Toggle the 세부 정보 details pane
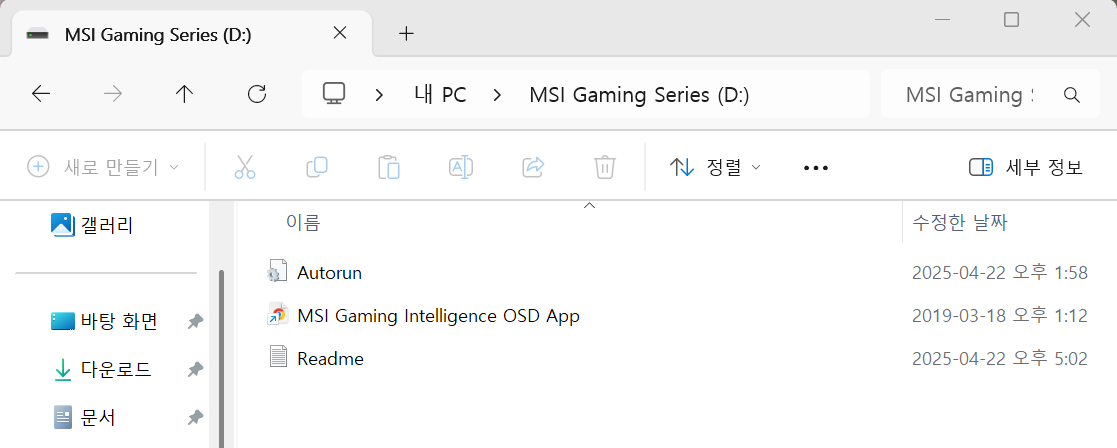The height and width of the screenshot is (448, 1117). pyautogui.click(x=1026, y=168)
